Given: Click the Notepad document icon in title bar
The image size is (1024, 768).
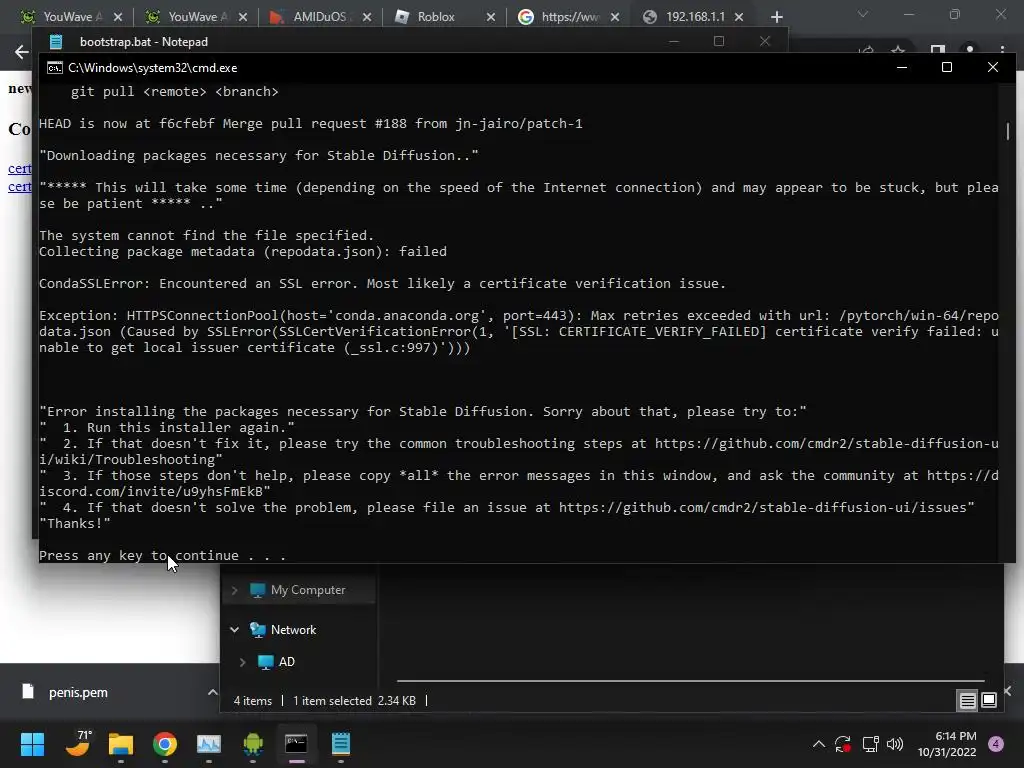Looking at the screenshot, I should [56, 42].
